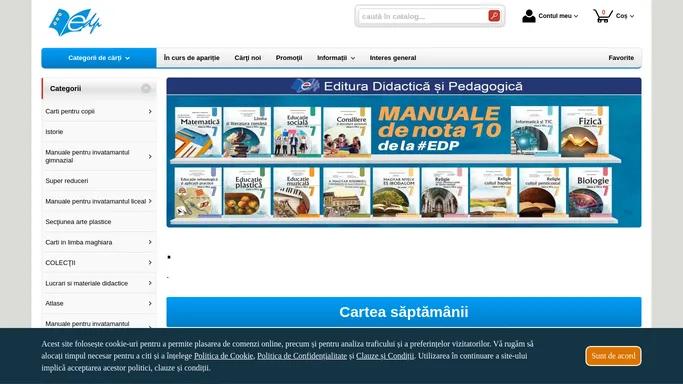This screenshot has height=384, width=683.
Task: Expand the Informații menu
Action: click(x=336, y=58)
